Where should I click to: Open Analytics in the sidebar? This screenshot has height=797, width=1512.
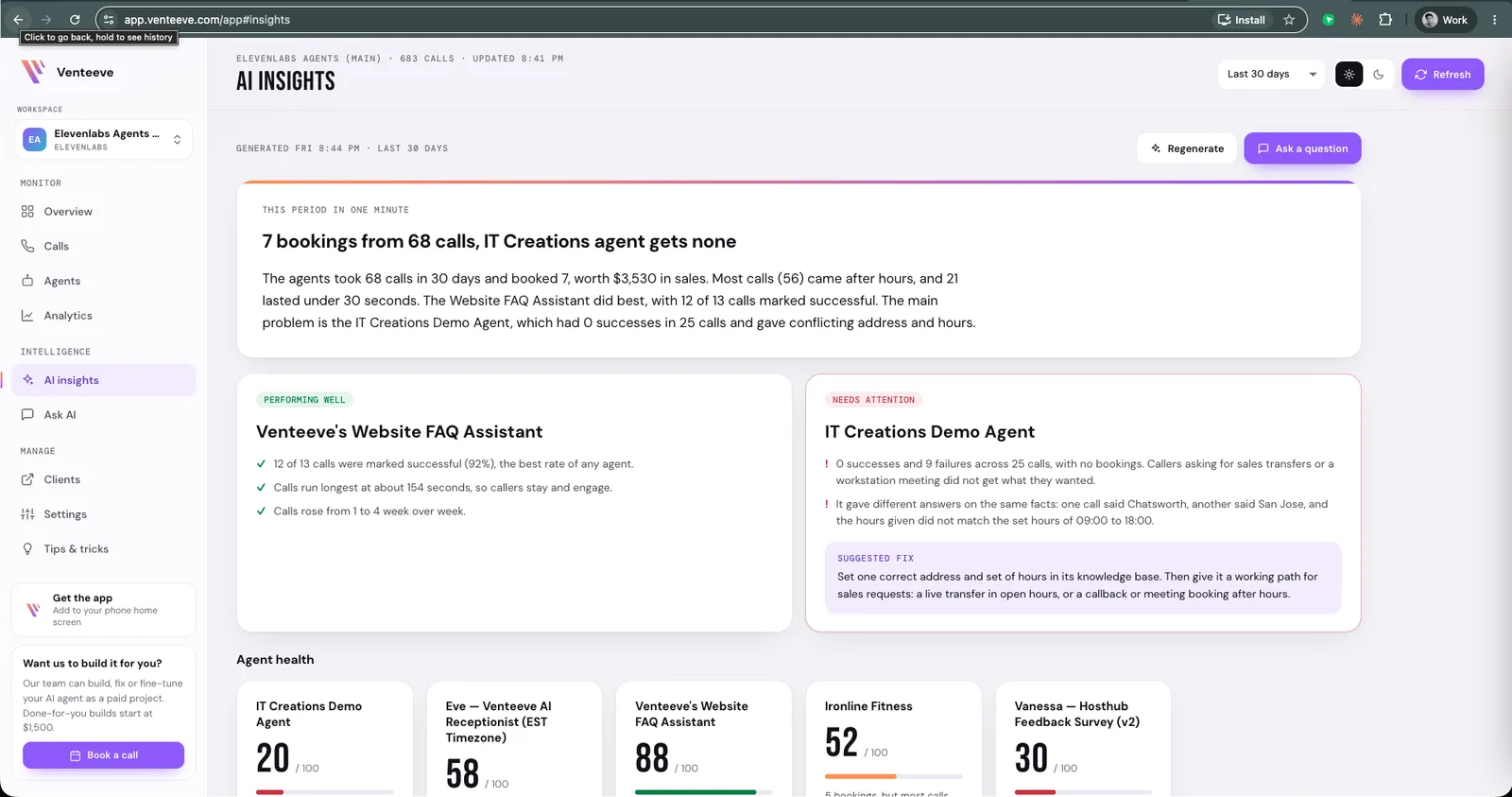pos(104,316)
